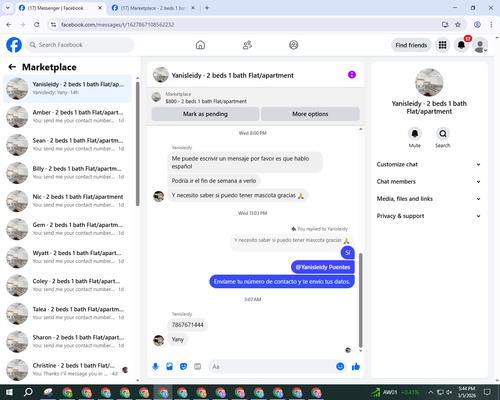The height and width of the screenshot is (400, 500).
Task: Click the browser address bar
Action: (x=247, y=25)
